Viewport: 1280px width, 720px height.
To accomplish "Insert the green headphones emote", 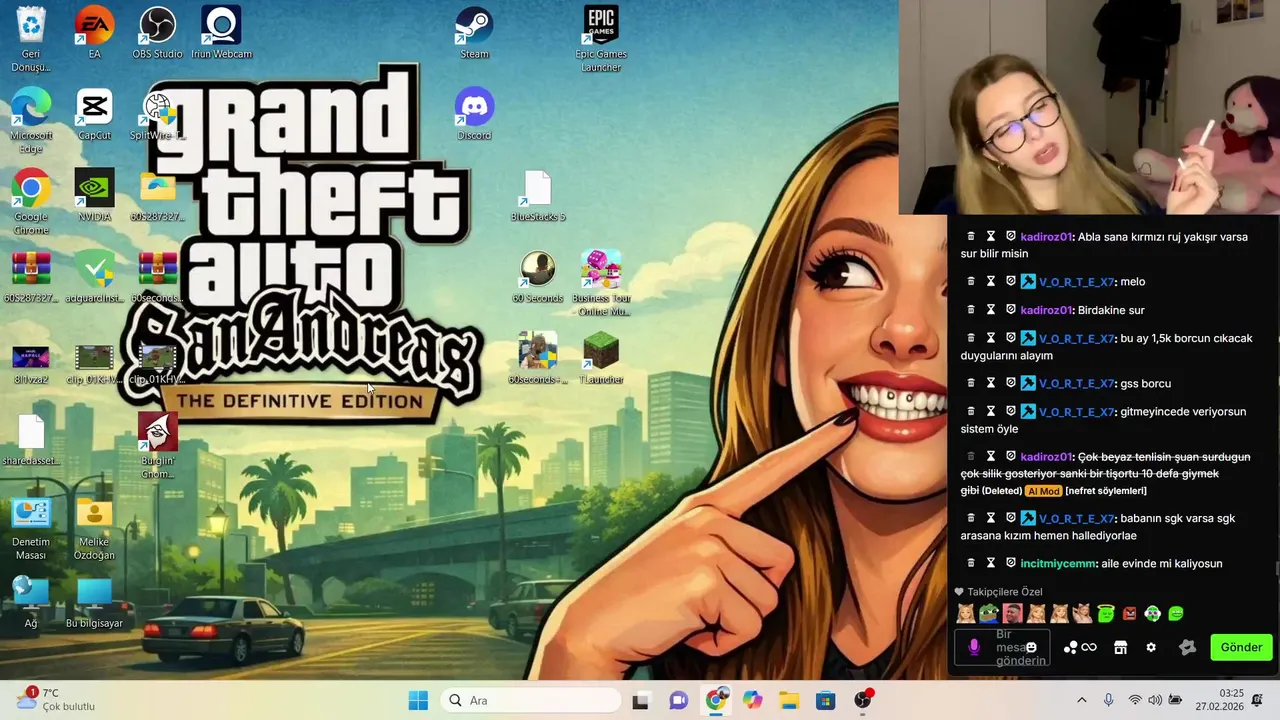I will [1152, 613].
